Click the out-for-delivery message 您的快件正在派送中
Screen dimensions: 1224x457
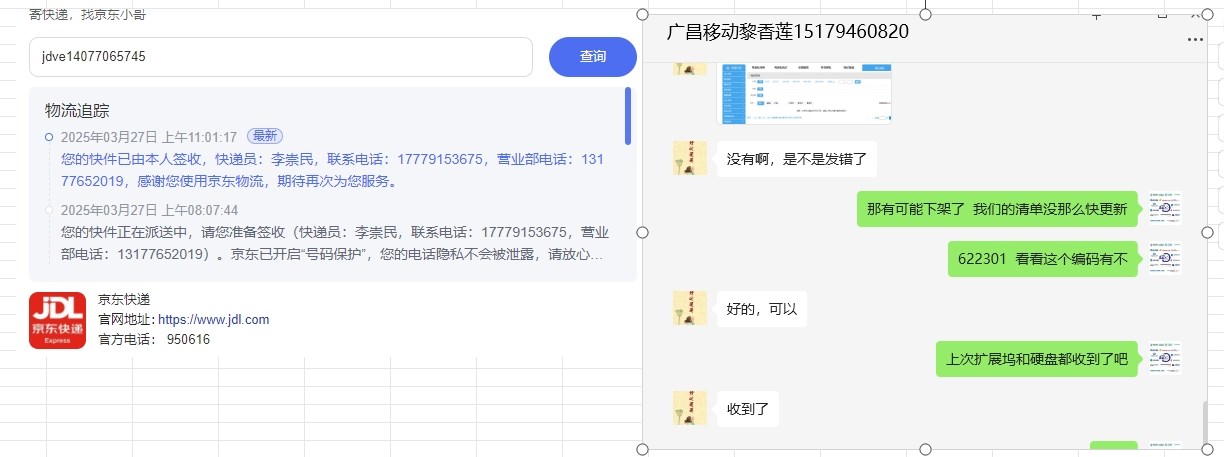(334, 244)
